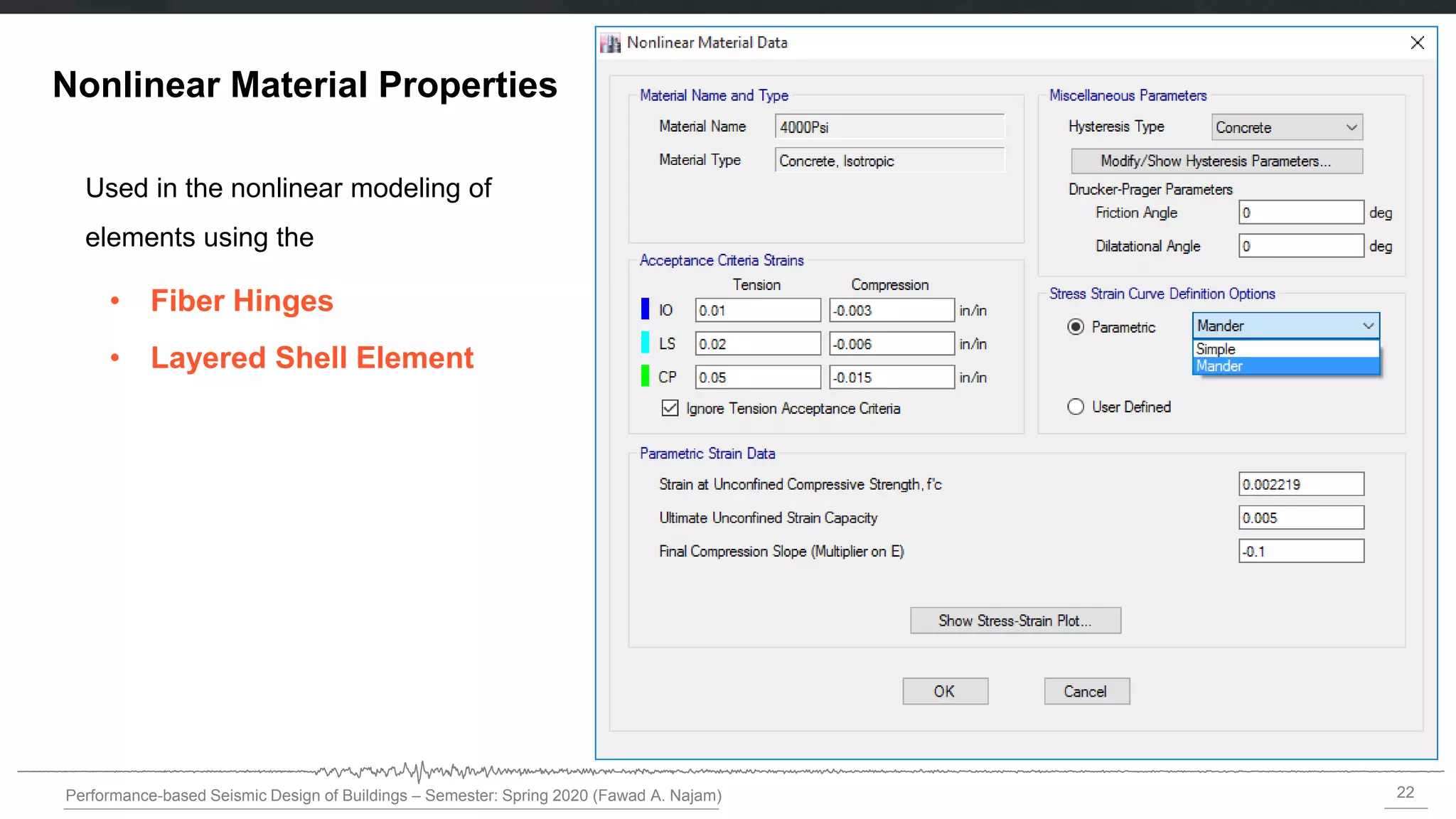Image resolution: width=1456 pixels, height=819 pixels.
Task: Click the IO Compression field -0.003
Action: [892, 310]
